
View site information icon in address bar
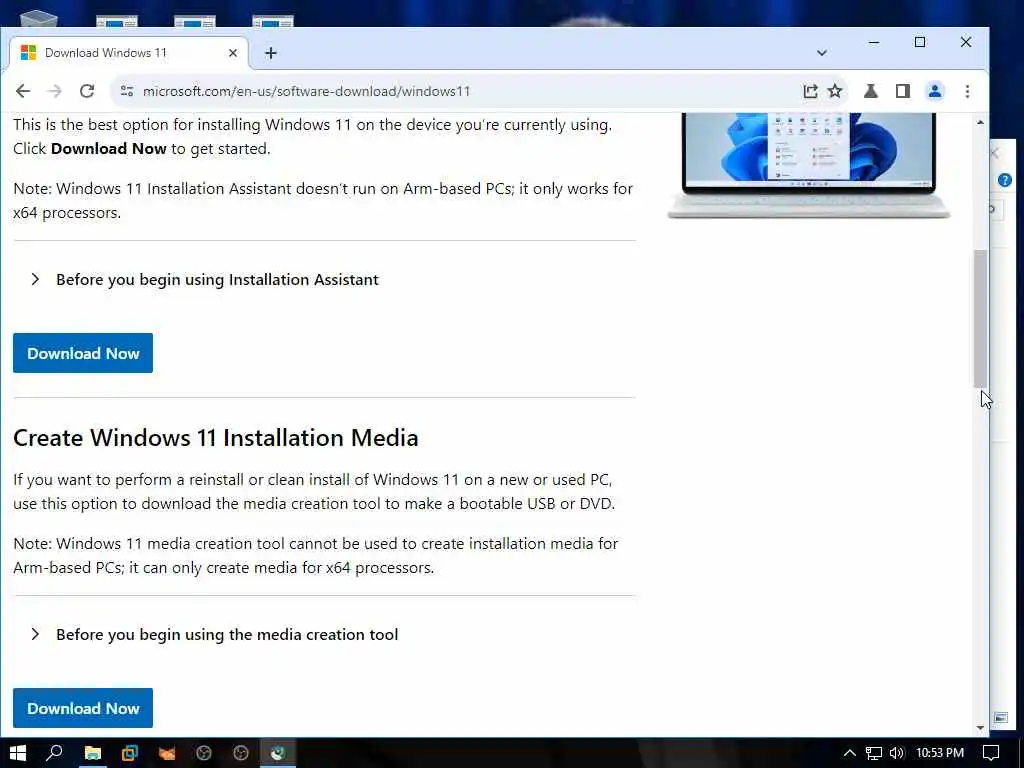[127, 91]
